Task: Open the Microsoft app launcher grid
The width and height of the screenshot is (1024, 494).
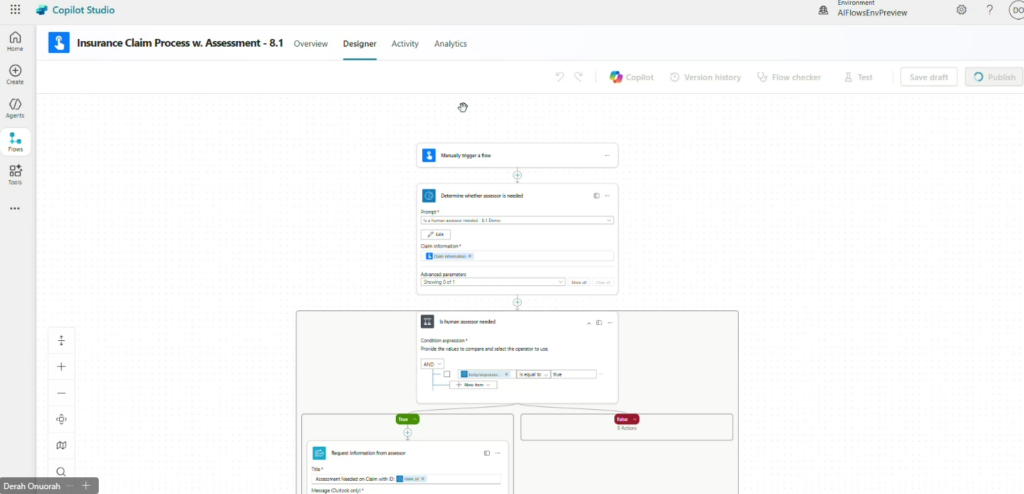Action: coord(15,10)
